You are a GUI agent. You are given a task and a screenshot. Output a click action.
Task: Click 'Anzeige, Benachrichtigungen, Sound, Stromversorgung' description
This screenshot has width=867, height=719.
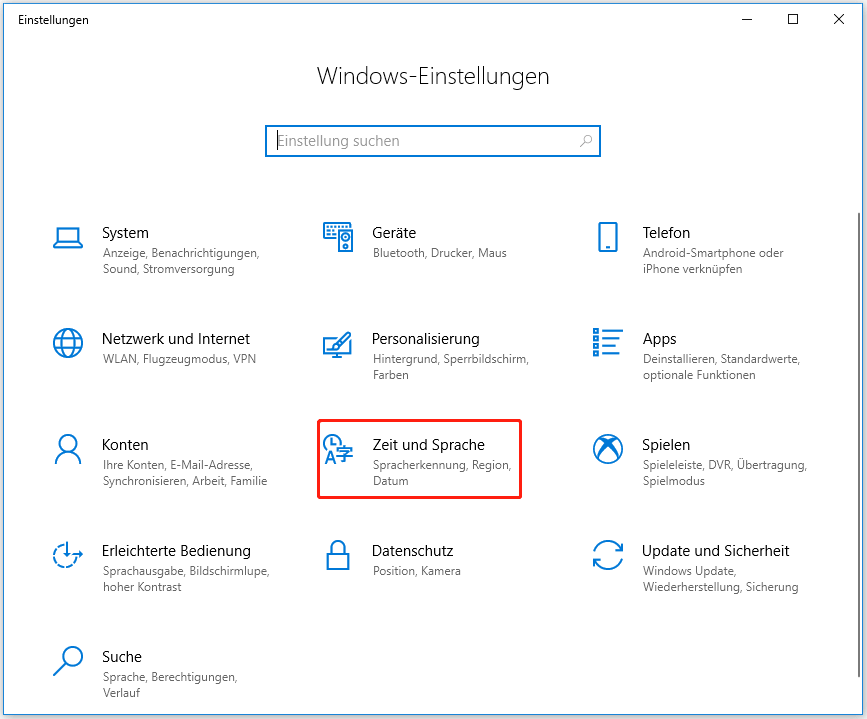point(181,261)
